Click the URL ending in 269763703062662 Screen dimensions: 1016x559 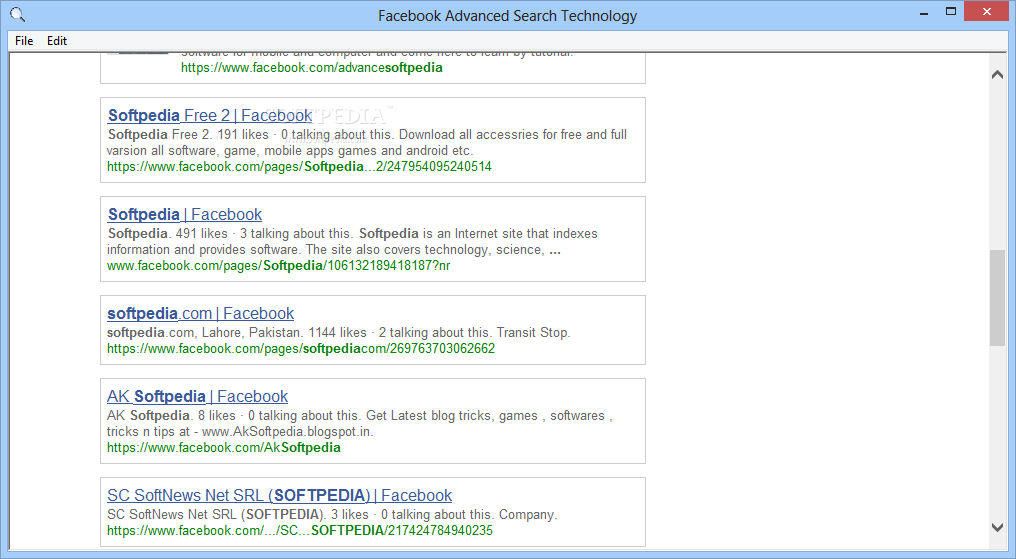pos(301,348)
